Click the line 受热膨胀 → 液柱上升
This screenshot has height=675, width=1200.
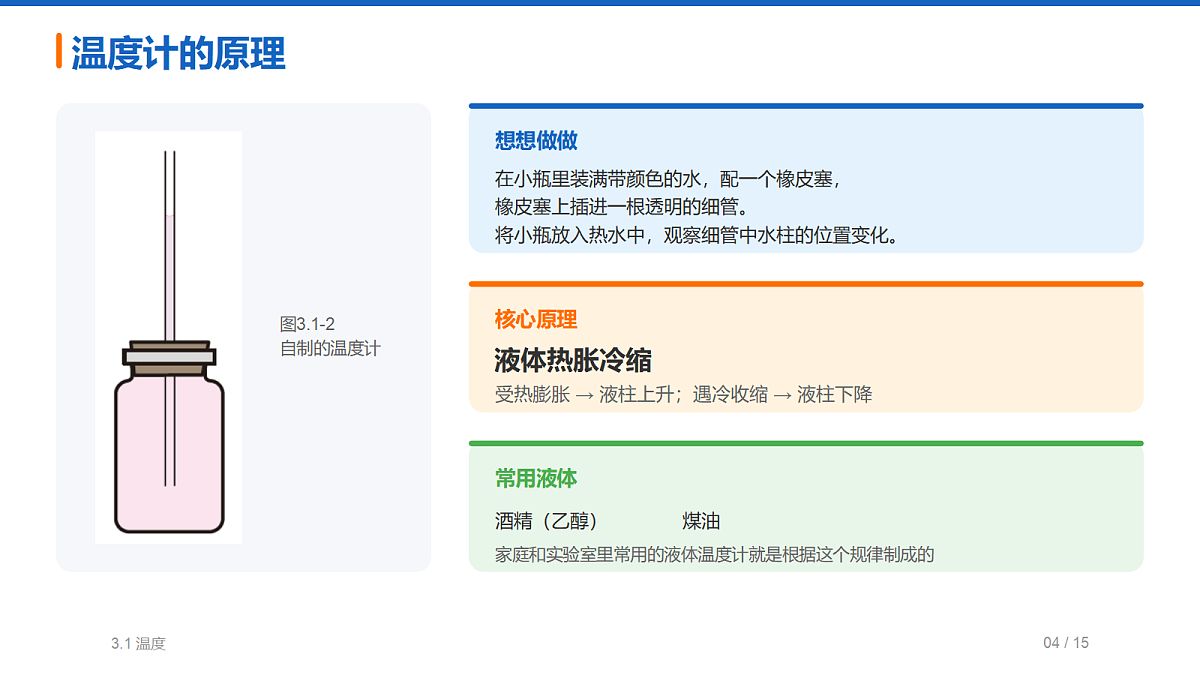click(683, 394)
